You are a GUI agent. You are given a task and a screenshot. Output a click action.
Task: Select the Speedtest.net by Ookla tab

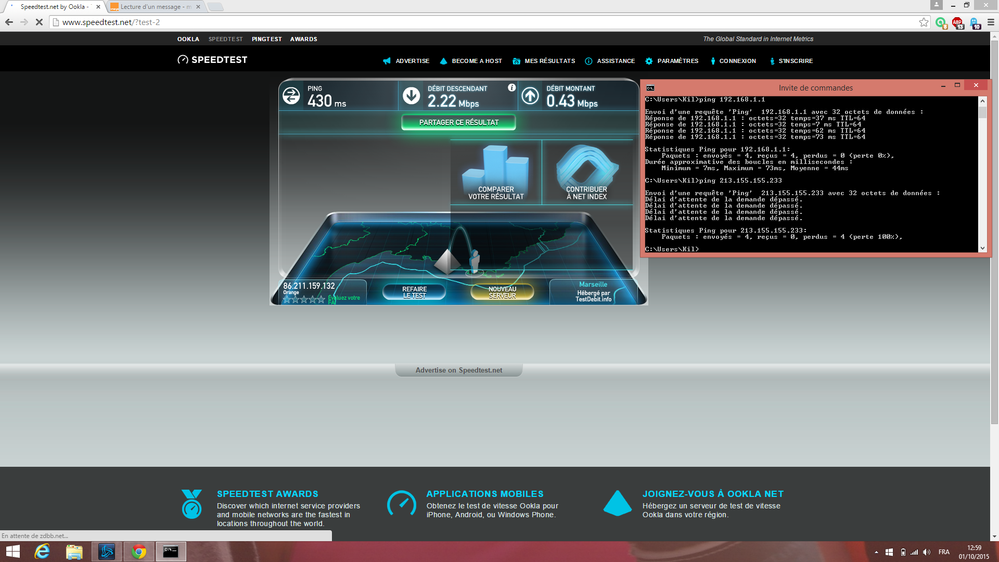[54, 6]
